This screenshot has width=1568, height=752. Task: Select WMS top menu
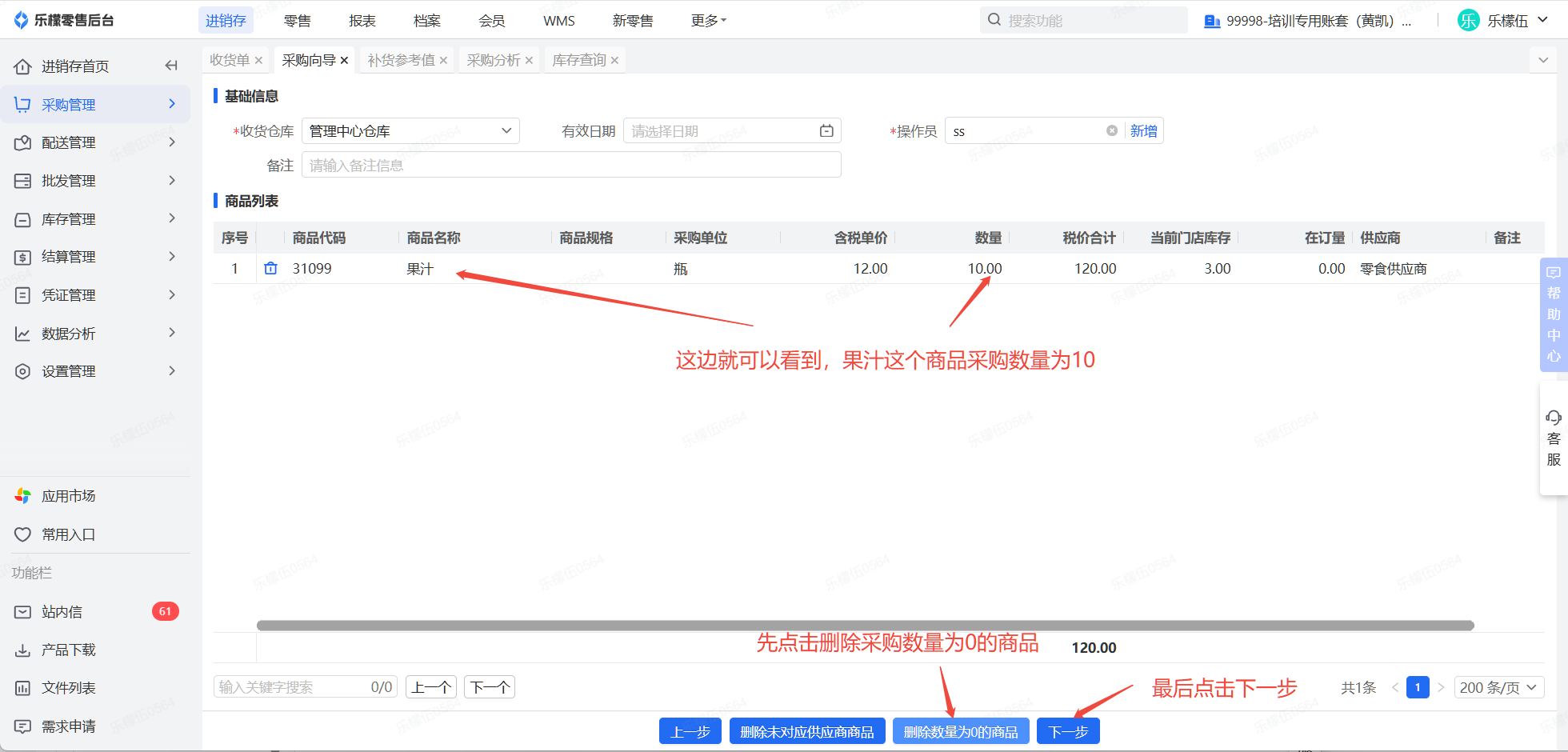[x=559, y=20]
